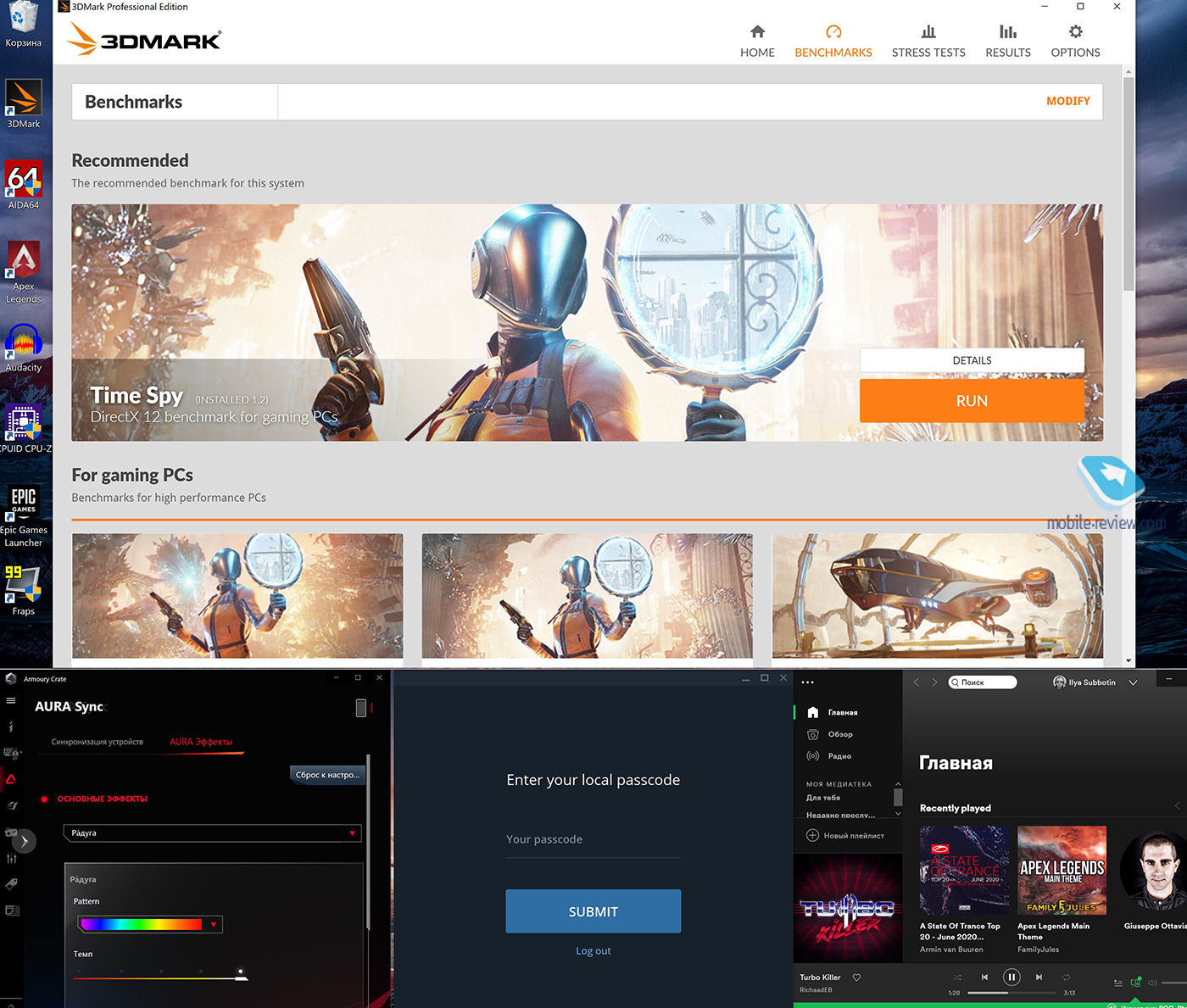
Task: Open 3DMark Options gear icon
Action: (x=1075, y=31)
